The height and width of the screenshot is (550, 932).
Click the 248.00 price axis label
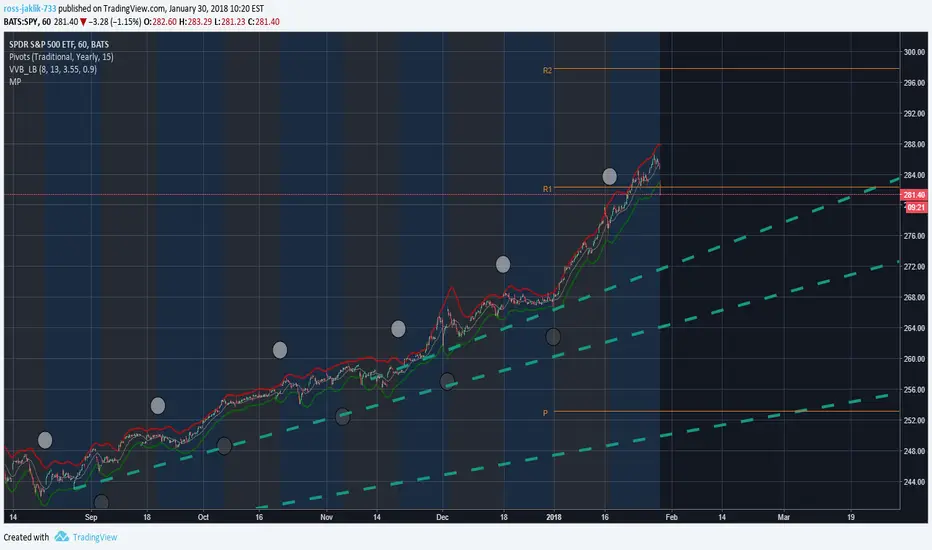[x=914, y=451]
